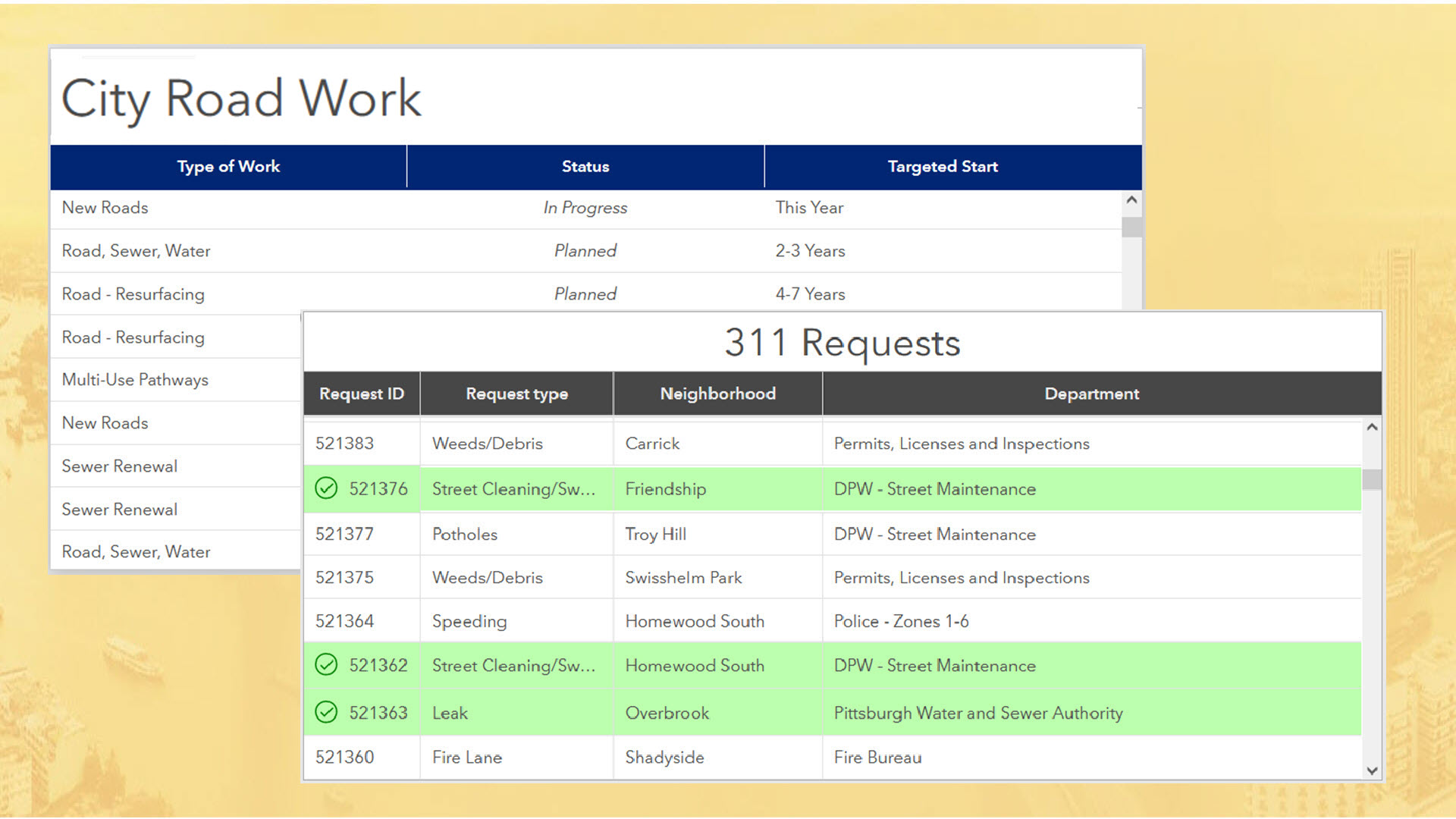The height and width of the screenshot is (819, 1456).
Task: Deselect the checkmark beside request 521362
Action: click(x=326, y=665)
